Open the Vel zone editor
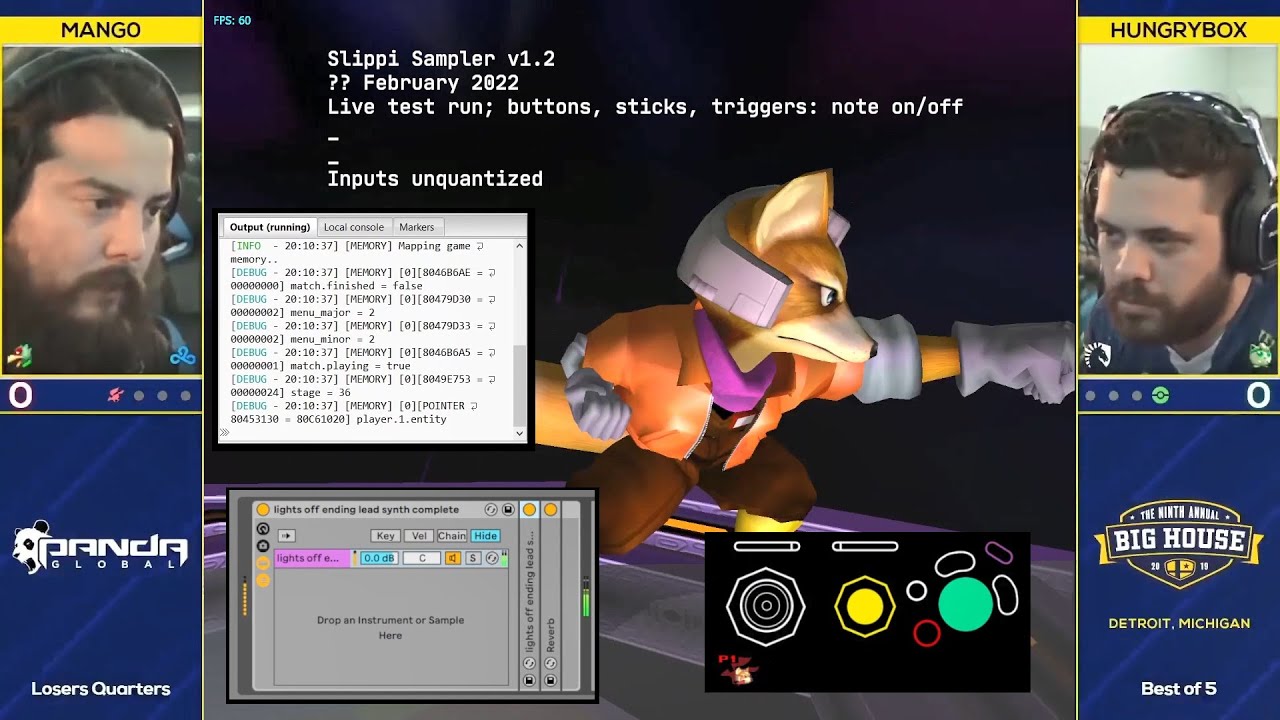Image resolution: width=1280 pixels, height=720 pixels. point(419,536)
